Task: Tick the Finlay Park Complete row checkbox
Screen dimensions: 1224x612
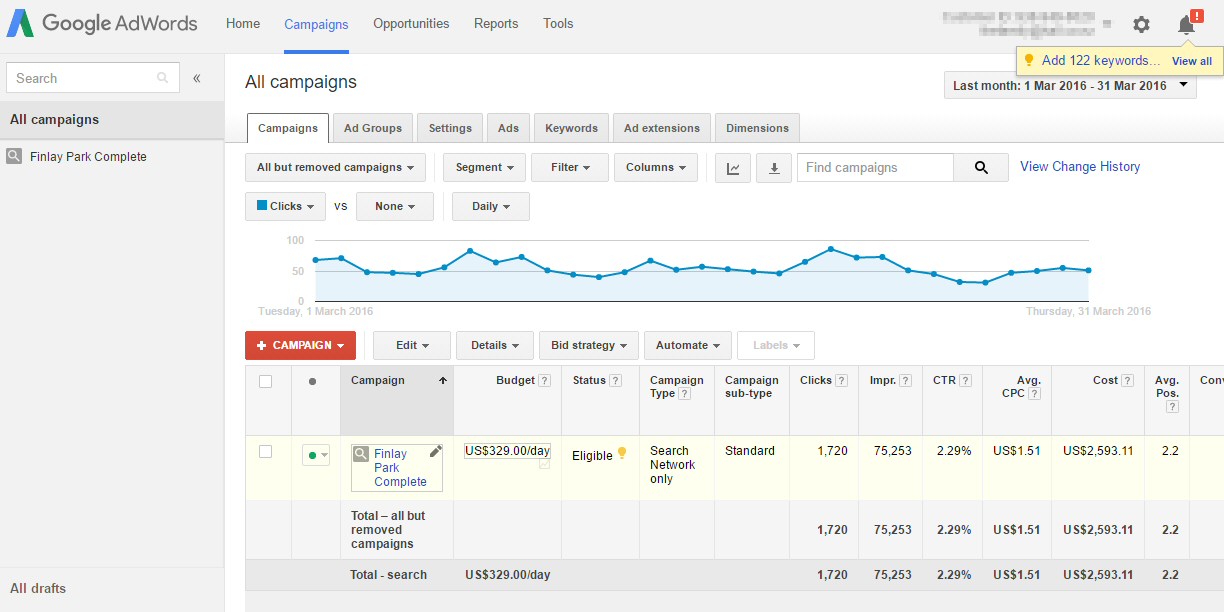Action: pos(266,452)
